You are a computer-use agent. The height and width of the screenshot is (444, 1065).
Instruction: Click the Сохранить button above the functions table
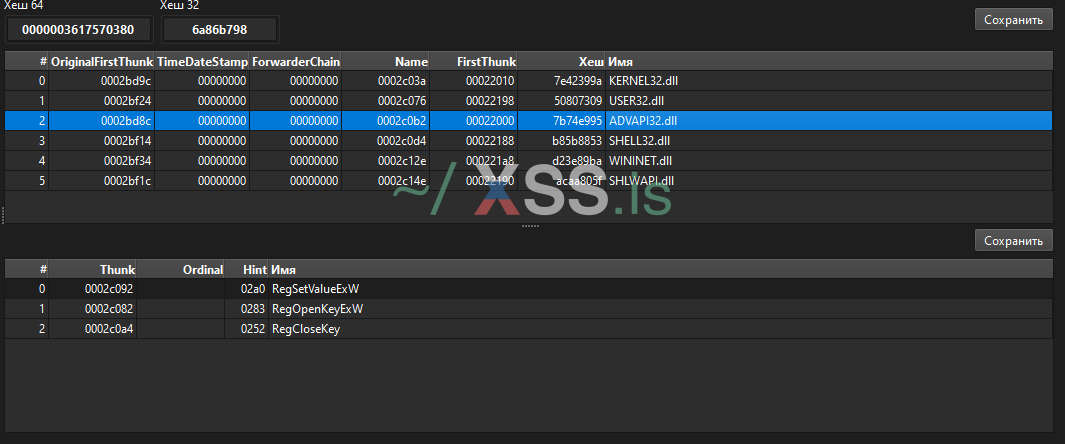(1013, 240)
